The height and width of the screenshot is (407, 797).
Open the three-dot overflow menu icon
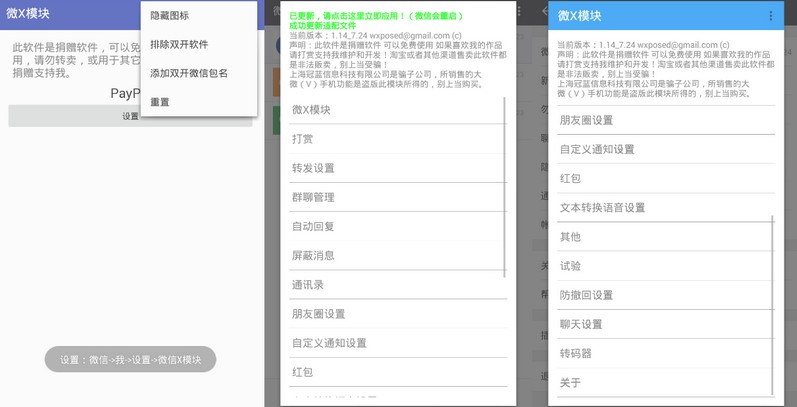(770, 16)
